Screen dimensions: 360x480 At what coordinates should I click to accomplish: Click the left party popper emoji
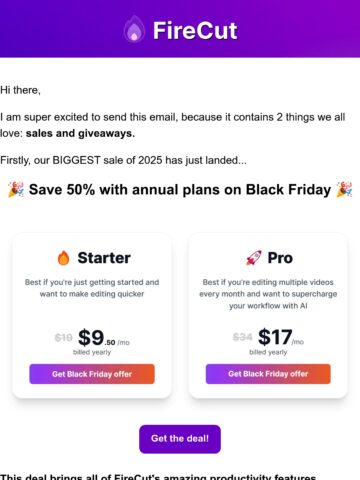[x=16, y=190]
